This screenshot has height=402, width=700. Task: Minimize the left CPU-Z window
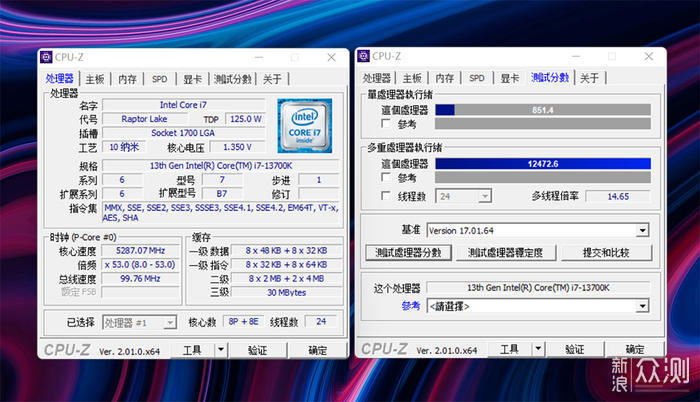click(259, 57)
